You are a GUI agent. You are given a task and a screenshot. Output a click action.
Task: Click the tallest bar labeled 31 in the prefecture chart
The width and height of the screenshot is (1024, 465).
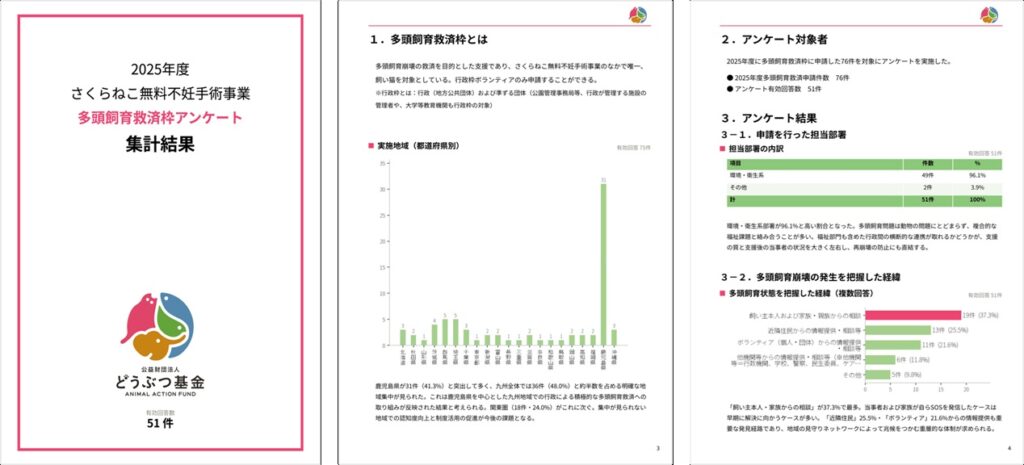603,265
